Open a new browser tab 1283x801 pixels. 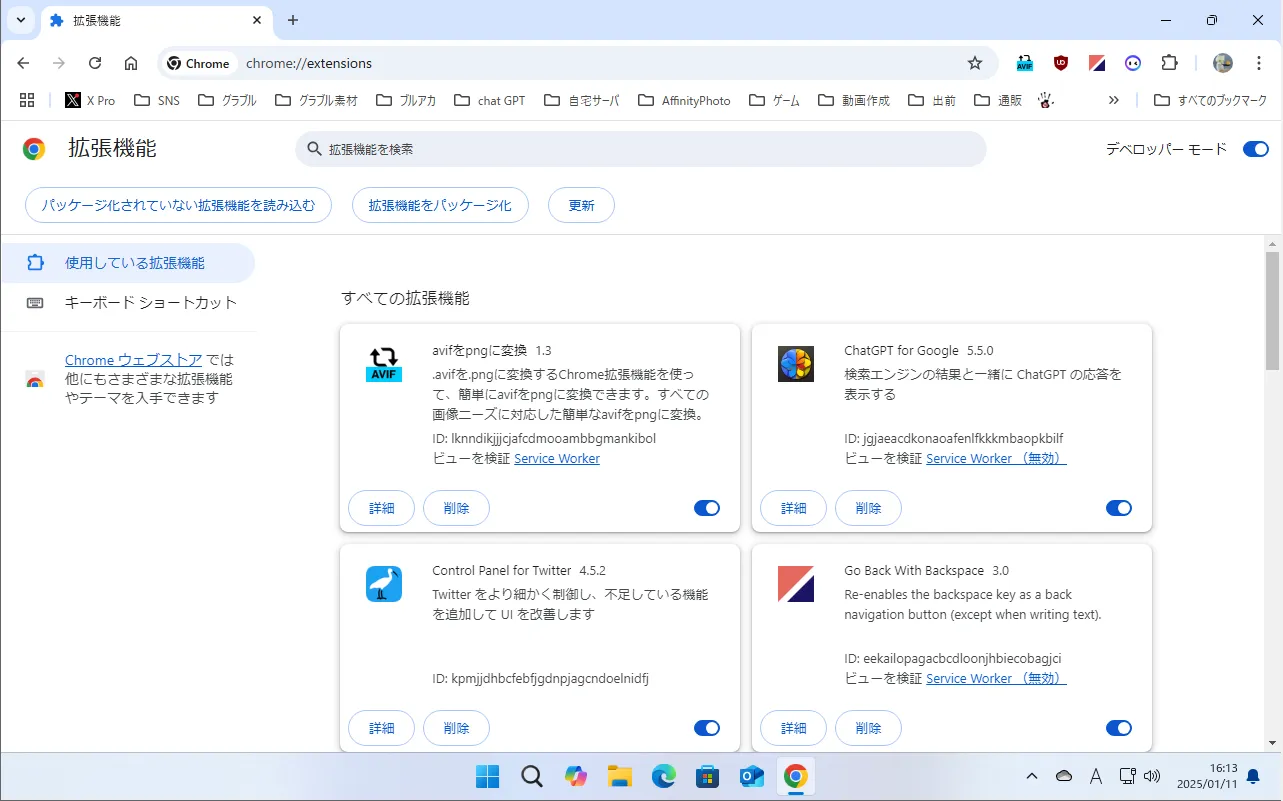293,20
